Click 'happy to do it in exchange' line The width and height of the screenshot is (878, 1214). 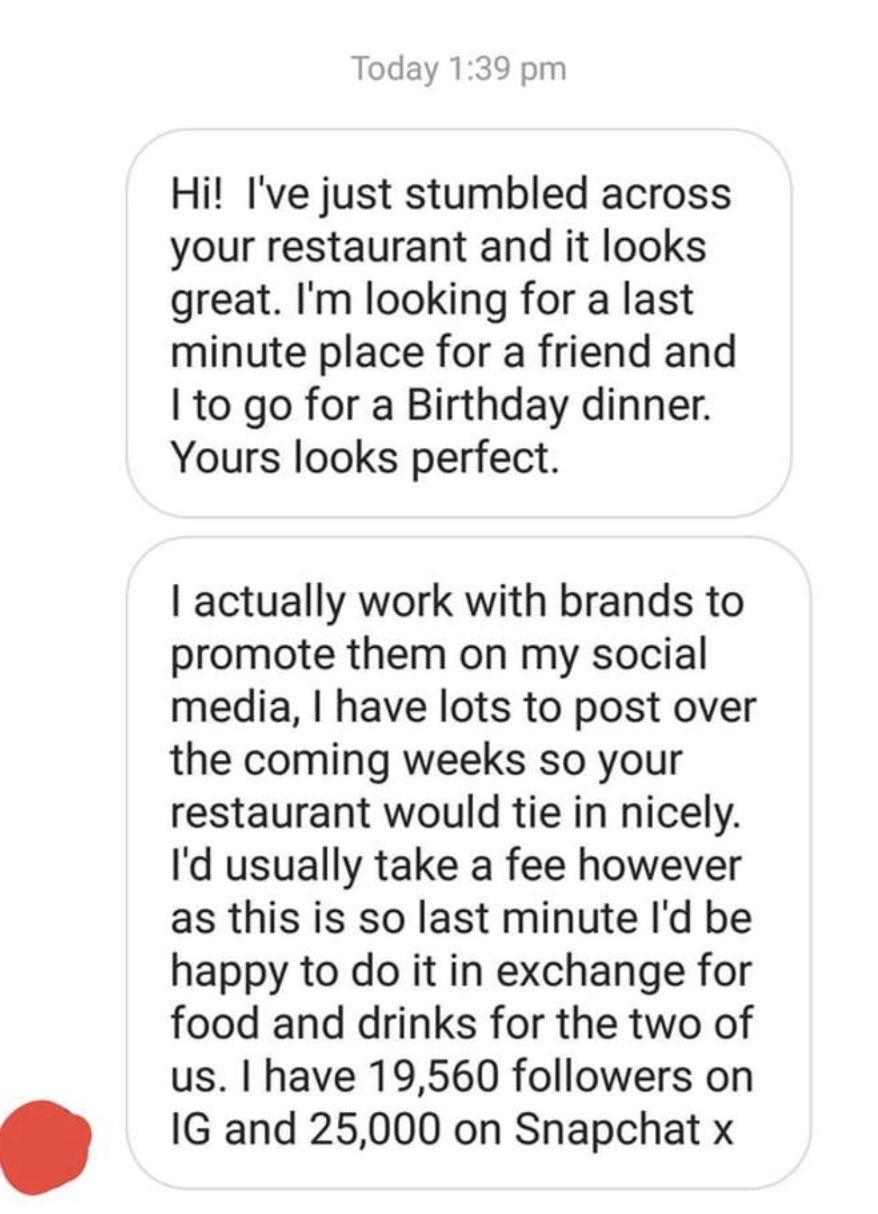[x=460, y=971]
